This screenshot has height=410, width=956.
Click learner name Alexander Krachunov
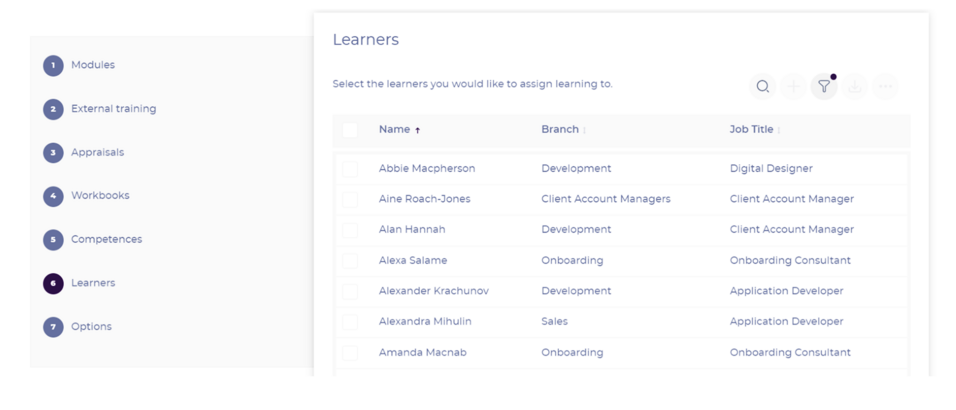pos(433,291)
